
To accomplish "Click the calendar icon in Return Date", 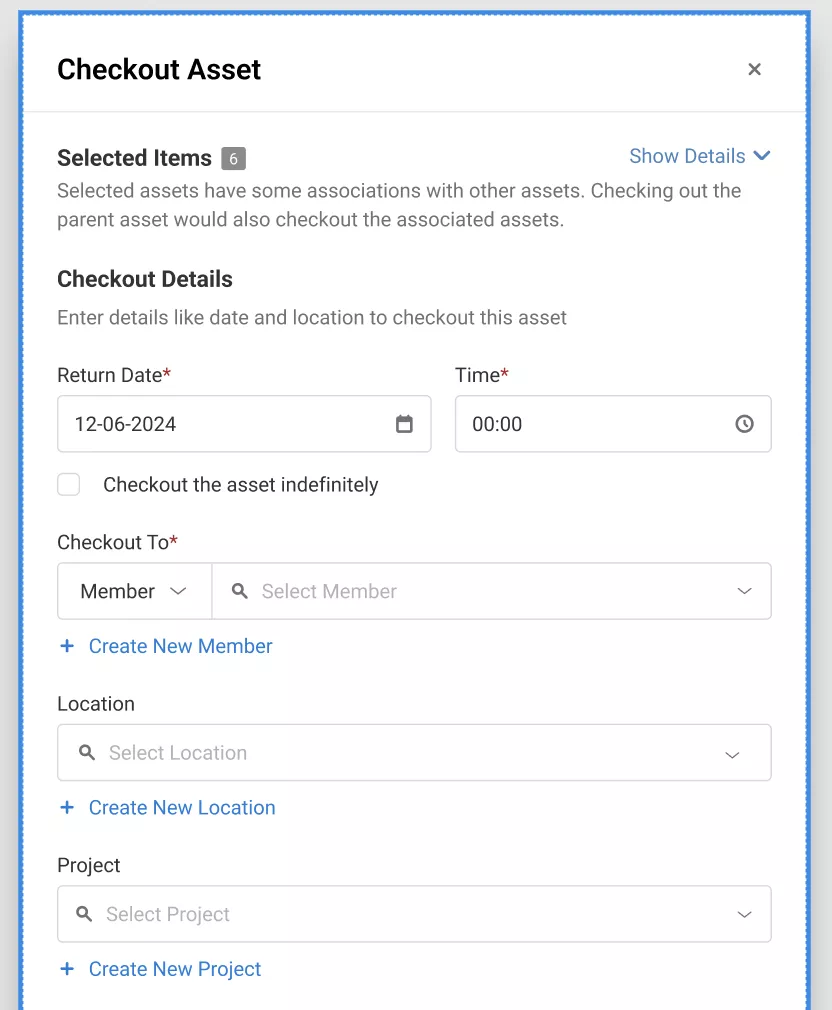I will (404, 424).
